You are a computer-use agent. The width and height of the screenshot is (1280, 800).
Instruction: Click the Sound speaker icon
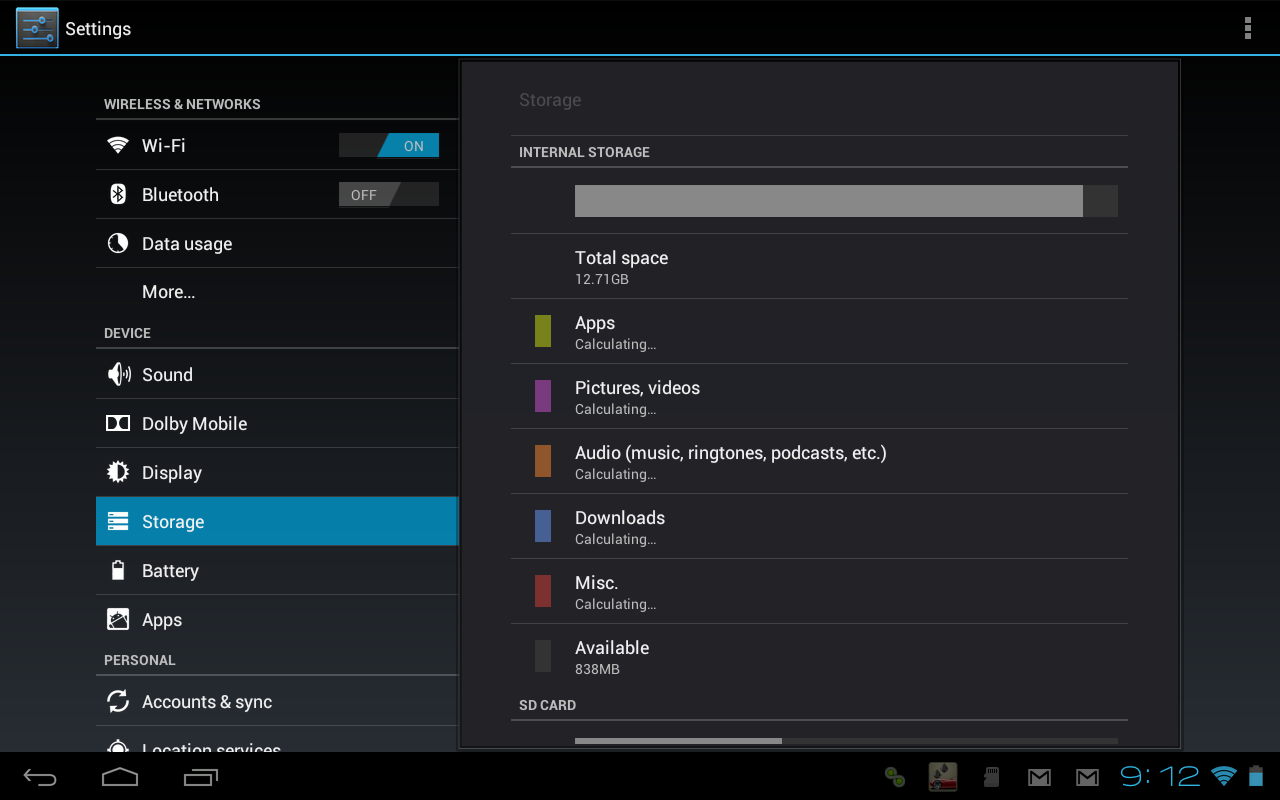point(118,374)
